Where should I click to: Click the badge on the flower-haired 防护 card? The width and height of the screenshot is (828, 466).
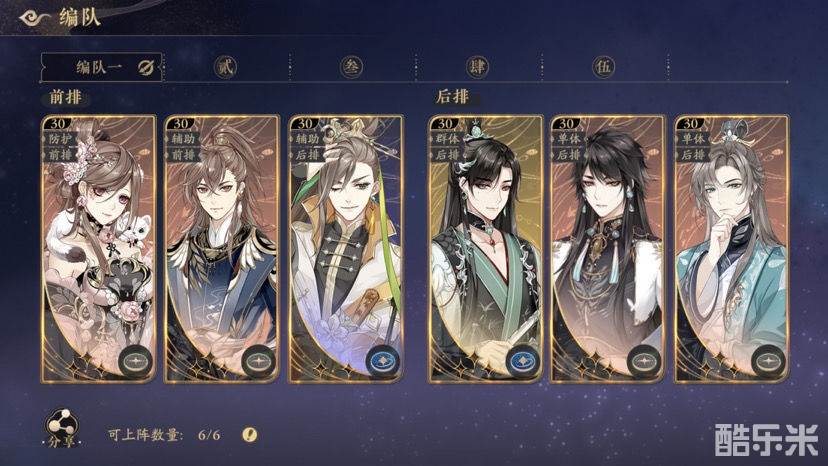(x=136, y=362)
